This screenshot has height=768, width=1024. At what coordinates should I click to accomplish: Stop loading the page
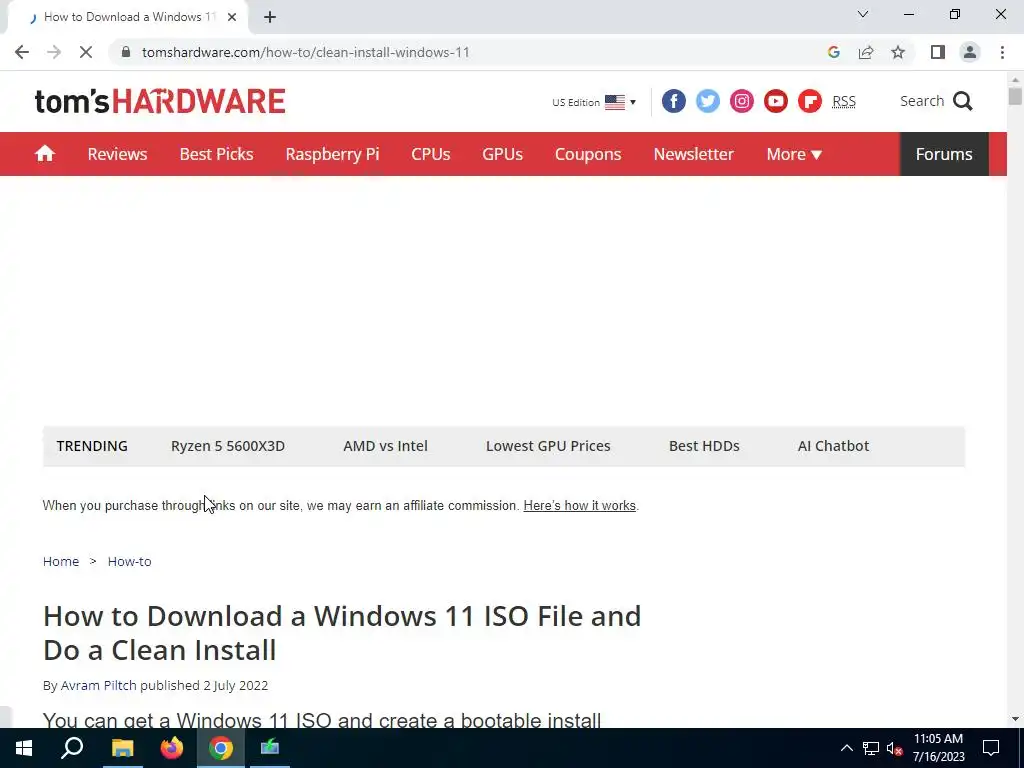click(86, 52)
